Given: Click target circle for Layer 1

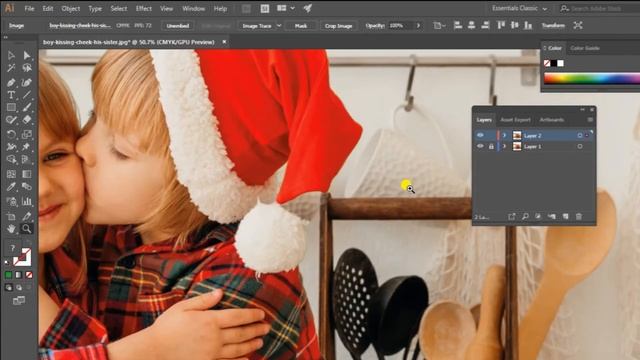Looking at the screenshot, I should coord(580,146).
